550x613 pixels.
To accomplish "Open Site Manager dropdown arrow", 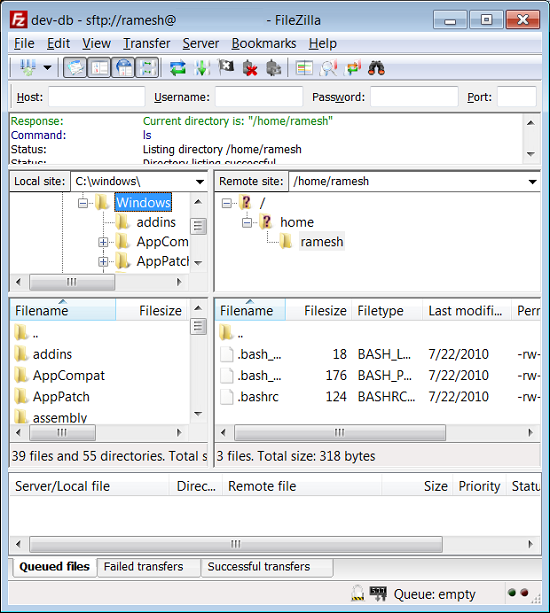I will pos(47,68).
